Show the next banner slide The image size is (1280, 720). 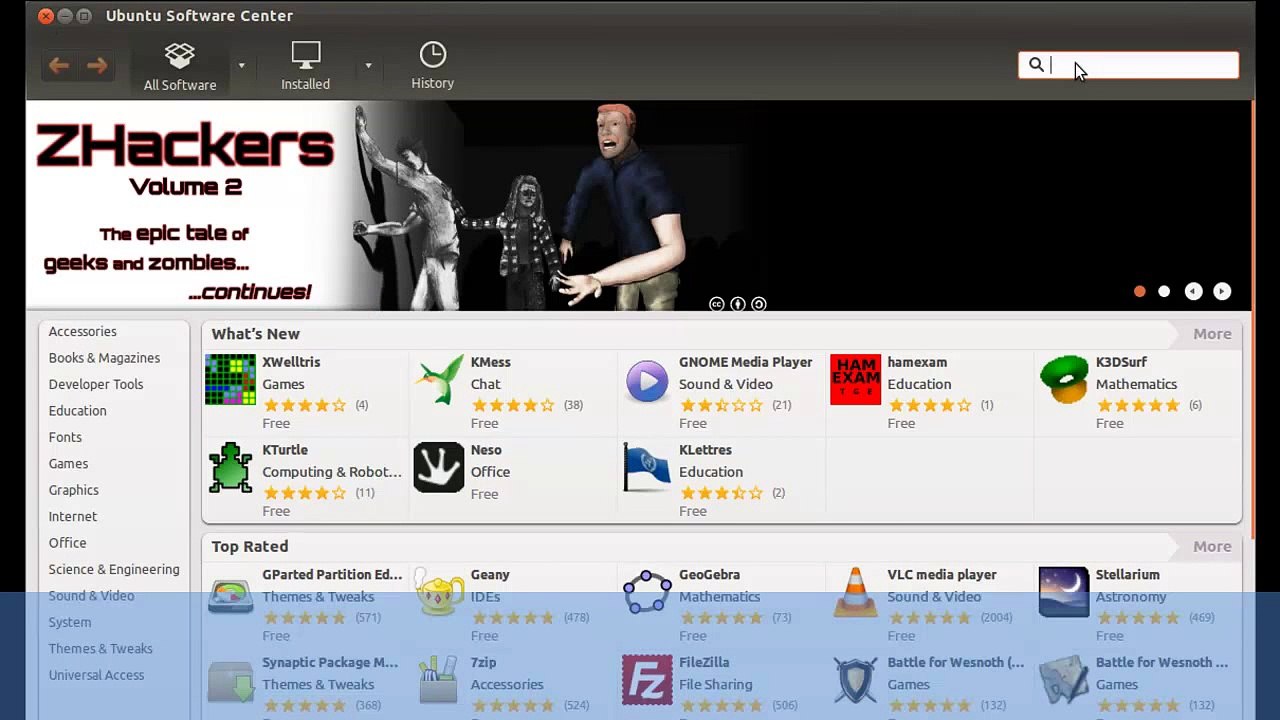(1222, 291)
